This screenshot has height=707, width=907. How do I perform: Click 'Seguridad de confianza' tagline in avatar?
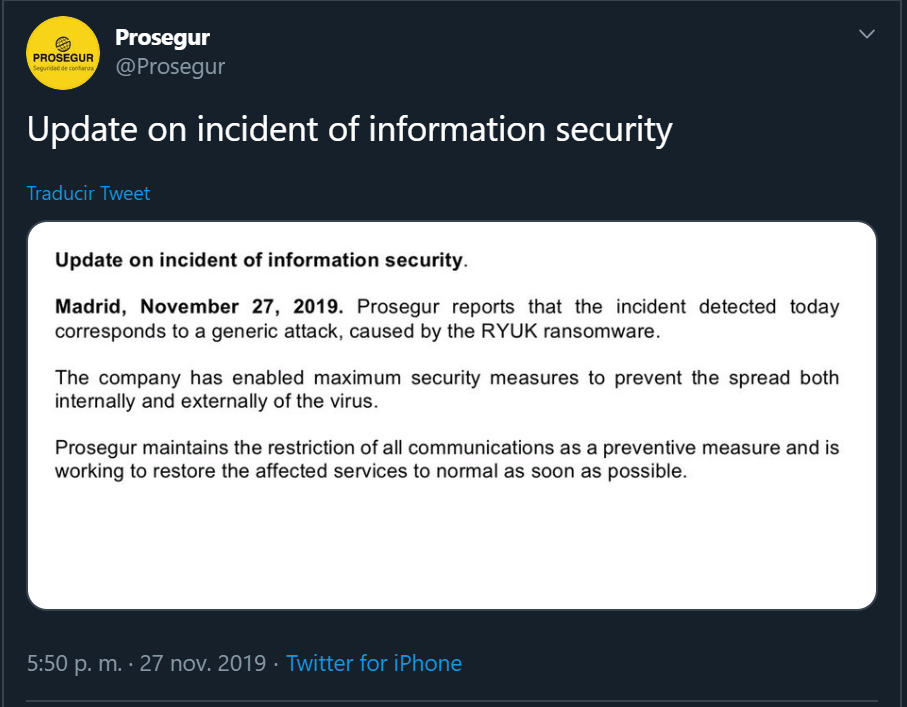(x=63, y=68)
